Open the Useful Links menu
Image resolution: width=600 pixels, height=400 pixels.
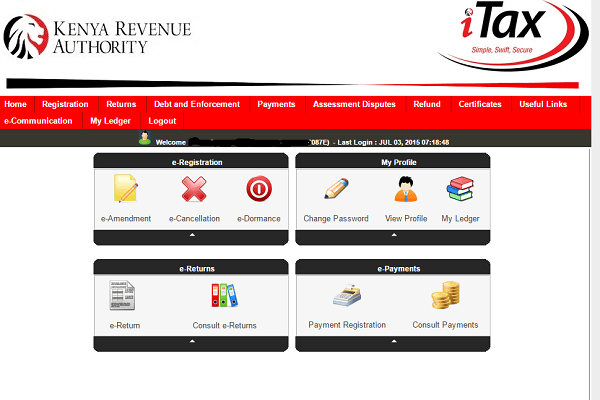click(x=543, y=104)
